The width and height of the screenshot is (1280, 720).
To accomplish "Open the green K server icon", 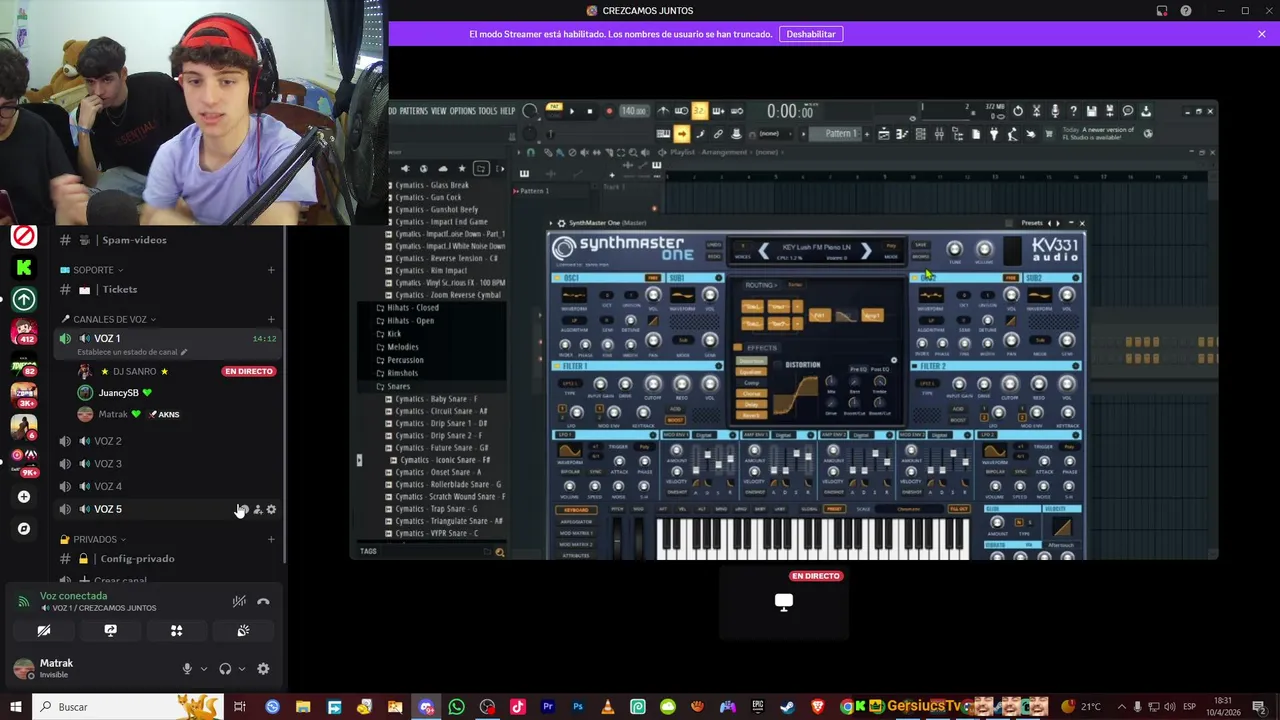I will pyautogui.click(x=24, y=267).
